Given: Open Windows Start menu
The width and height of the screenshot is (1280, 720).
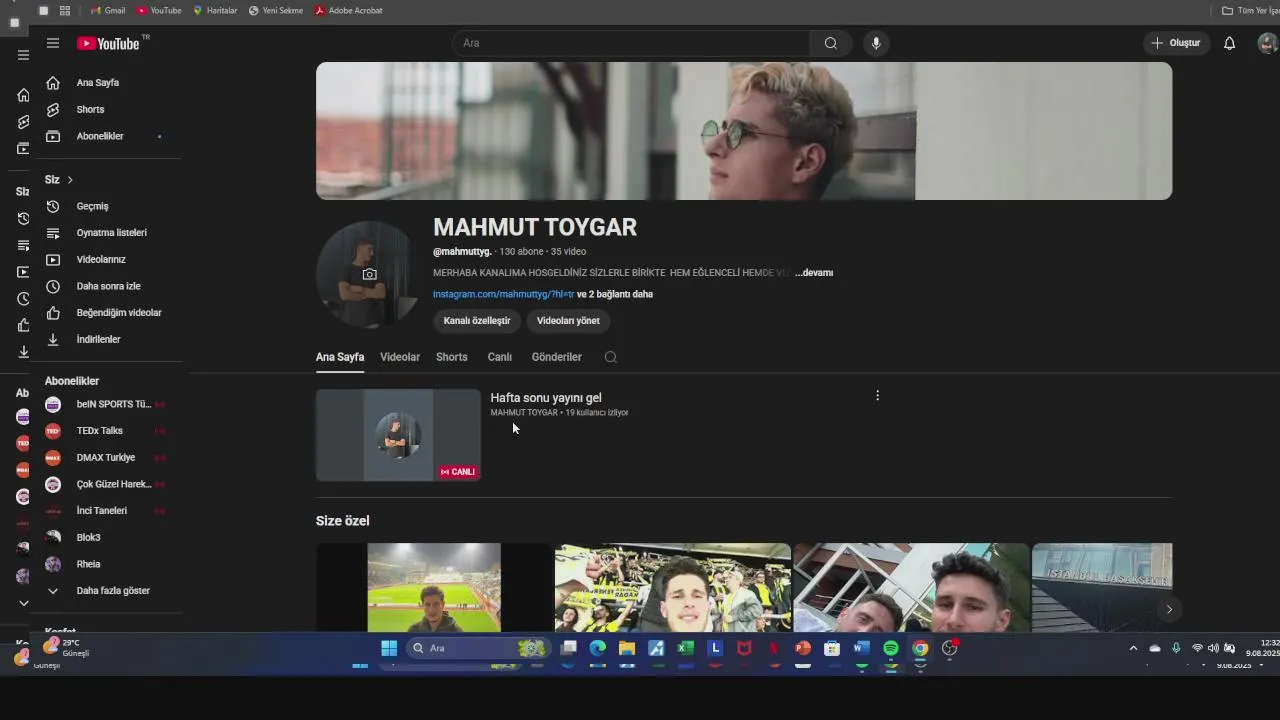Looking at the screenshot, I should pyautogui.click(x=389, y=648).
